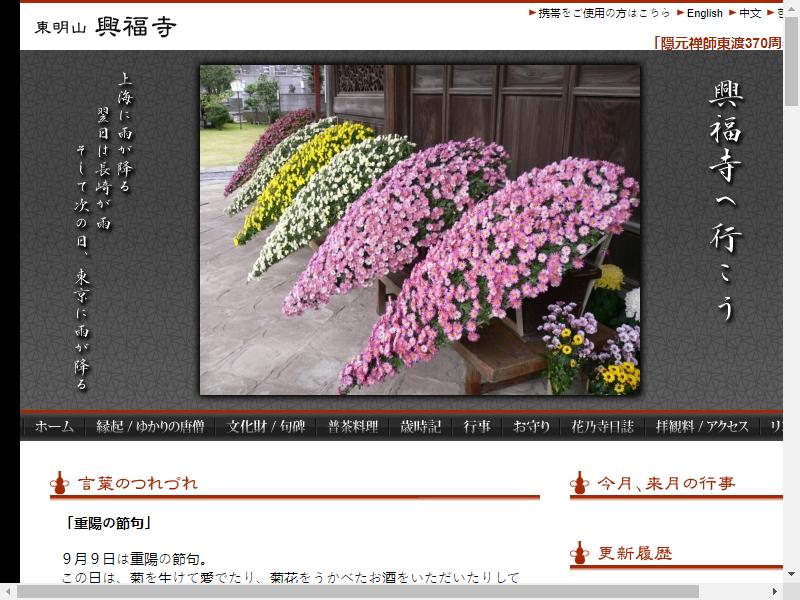Viewport: 800px width, 600px height.
Task: Open the 縁起 / ゆかりの唐僧 menu item
Action: pyautogui.click(x=151, y=426)
